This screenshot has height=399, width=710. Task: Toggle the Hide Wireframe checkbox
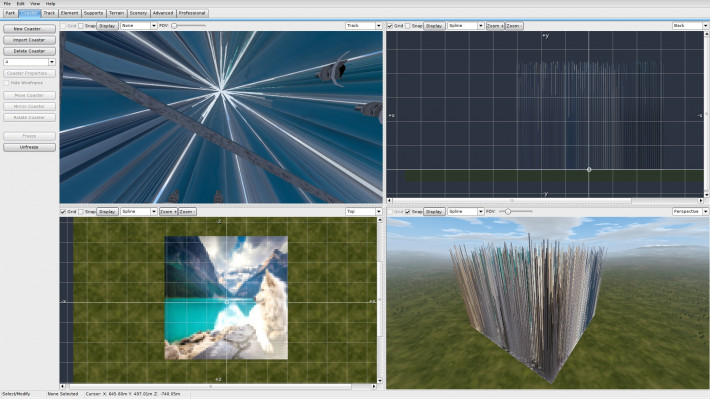pyautogui.click(x=6, y=83)
